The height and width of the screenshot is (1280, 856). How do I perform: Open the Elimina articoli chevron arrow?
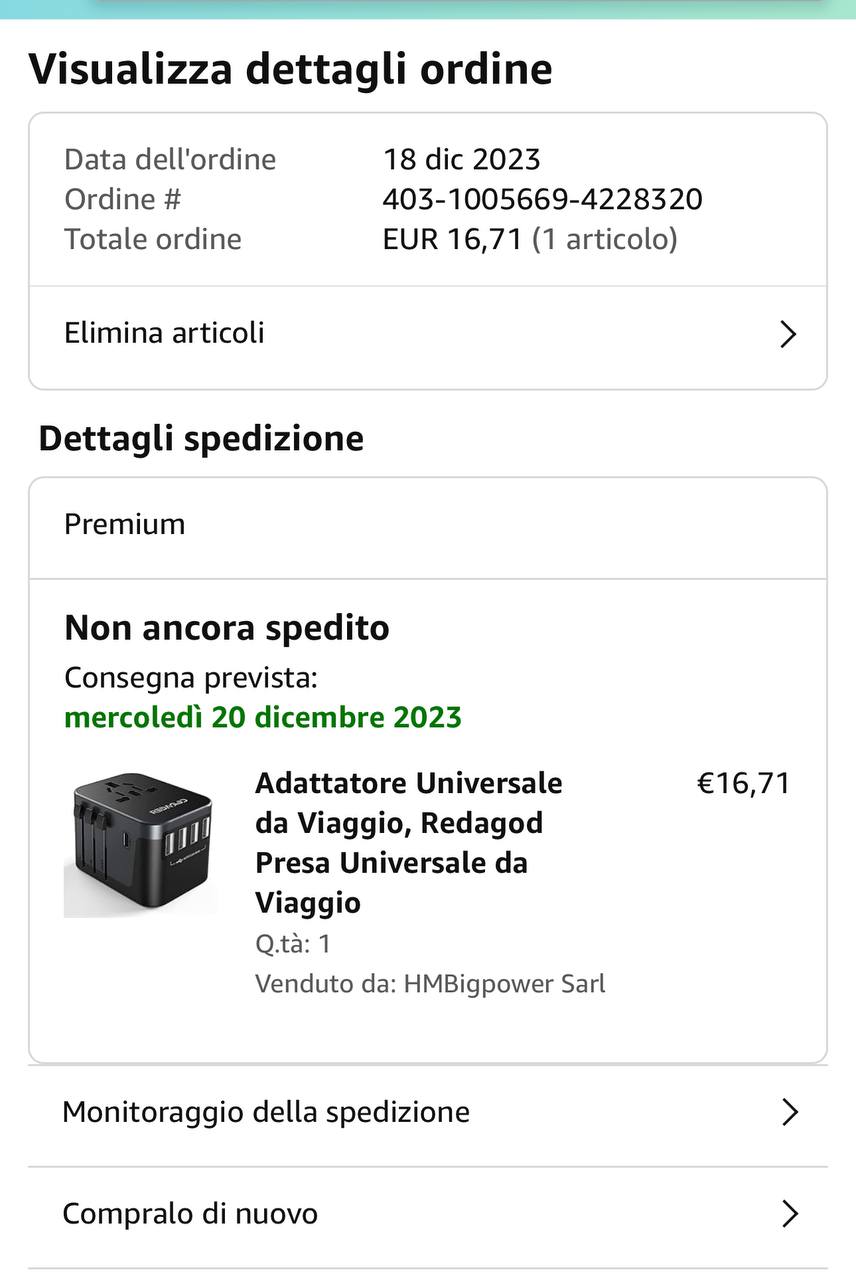click(x=788, y=334)
